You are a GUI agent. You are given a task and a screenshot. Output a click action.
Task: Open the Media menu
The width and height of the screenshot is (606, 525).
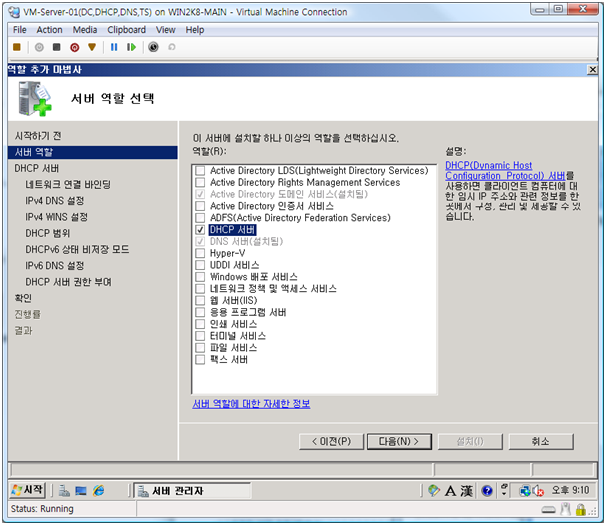[85, 30]
